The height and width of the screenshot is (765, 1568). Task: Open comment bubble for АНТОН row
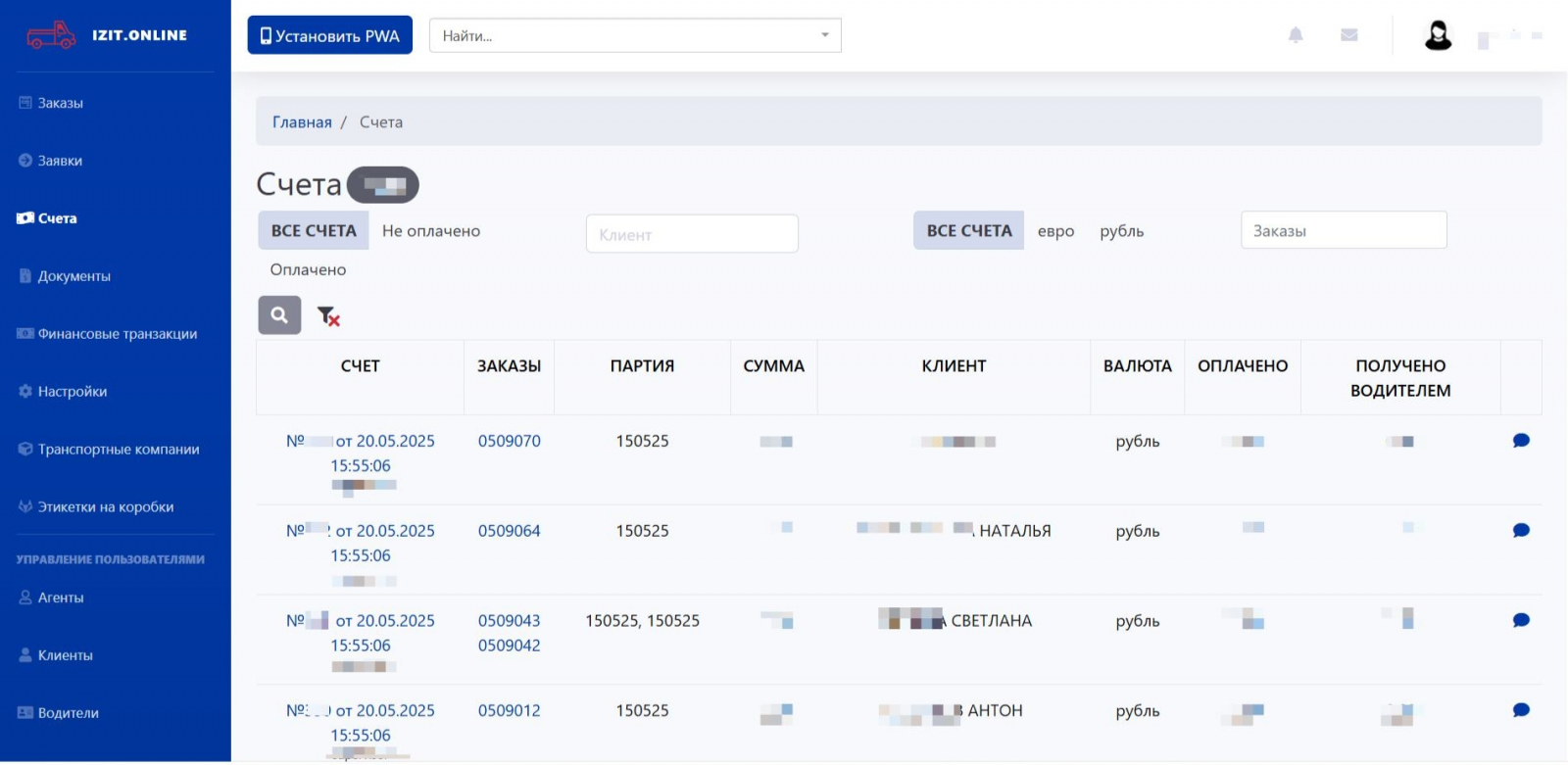click(x=1521, y=711)
